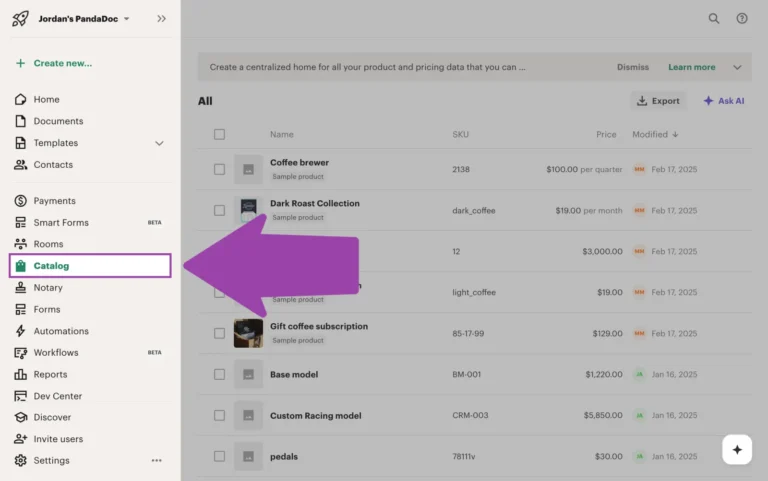This screenshot has width=768, height=481.
Task: Click the PandaDoc rocket logo icon
Action: click(20, 19)
